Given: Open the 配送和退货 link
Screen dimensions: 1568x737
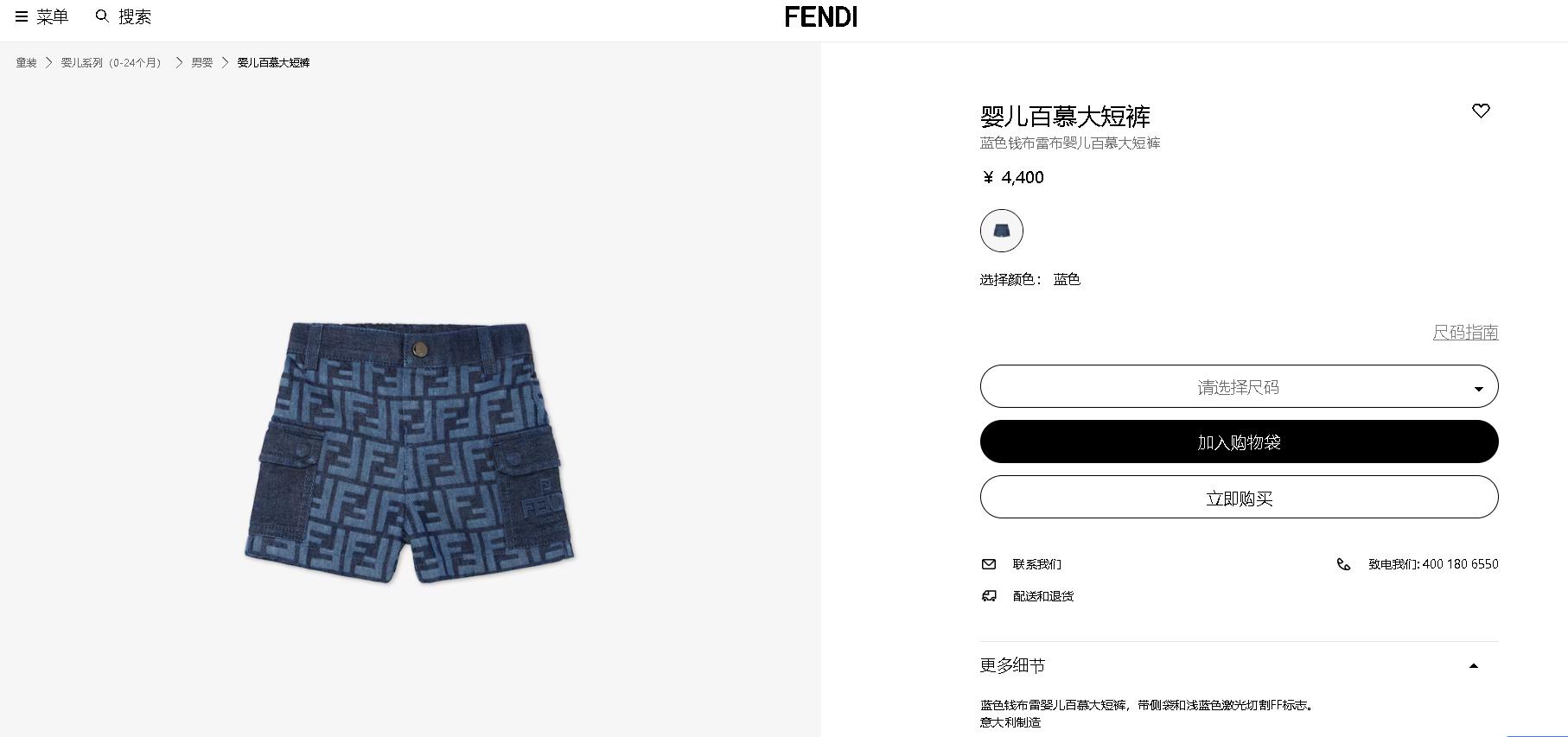Looking at the screenshot, I should click(1043, 596).
